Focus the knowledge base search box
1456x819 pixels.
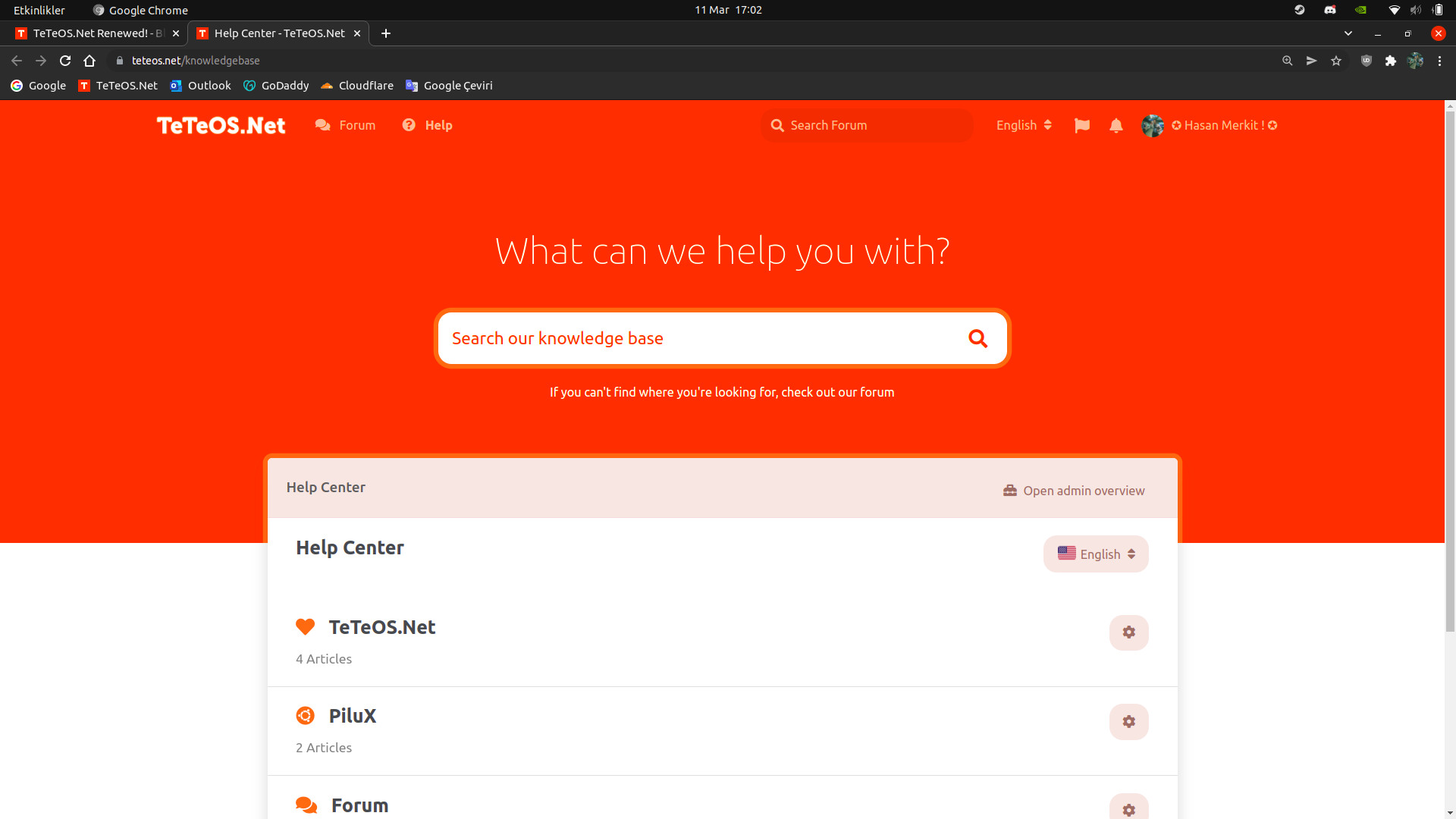[722, 338]
